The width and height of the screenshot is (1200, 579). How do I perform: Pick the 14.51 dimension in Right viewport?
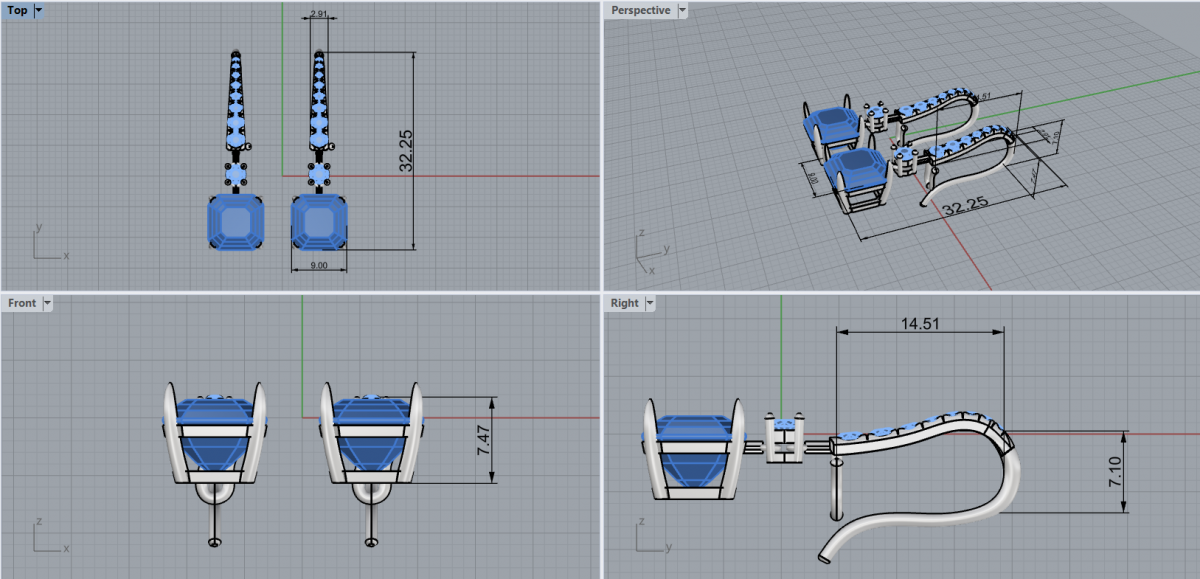919,324
